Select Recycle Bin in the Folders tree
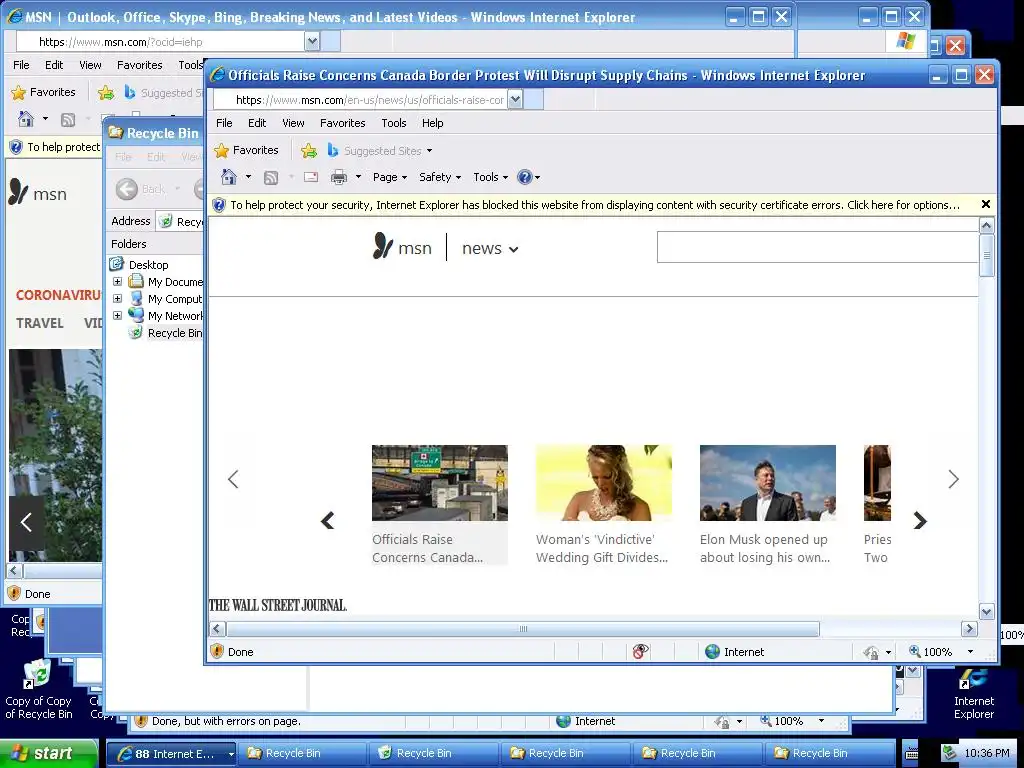 175,333
